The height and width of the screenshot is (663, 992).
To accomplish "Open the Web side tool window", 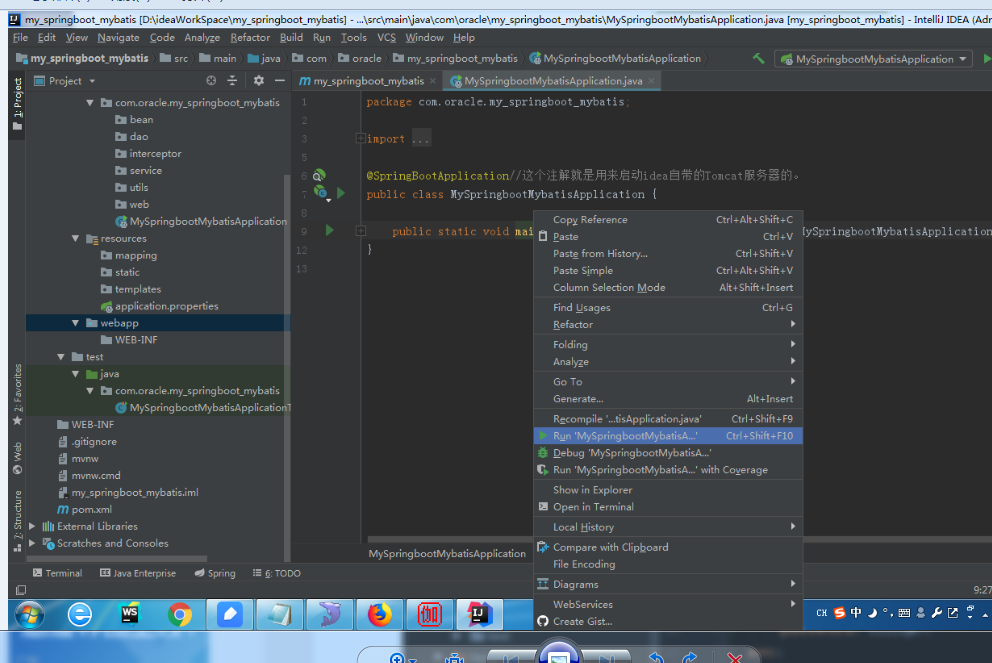I will tap(18, 458).
